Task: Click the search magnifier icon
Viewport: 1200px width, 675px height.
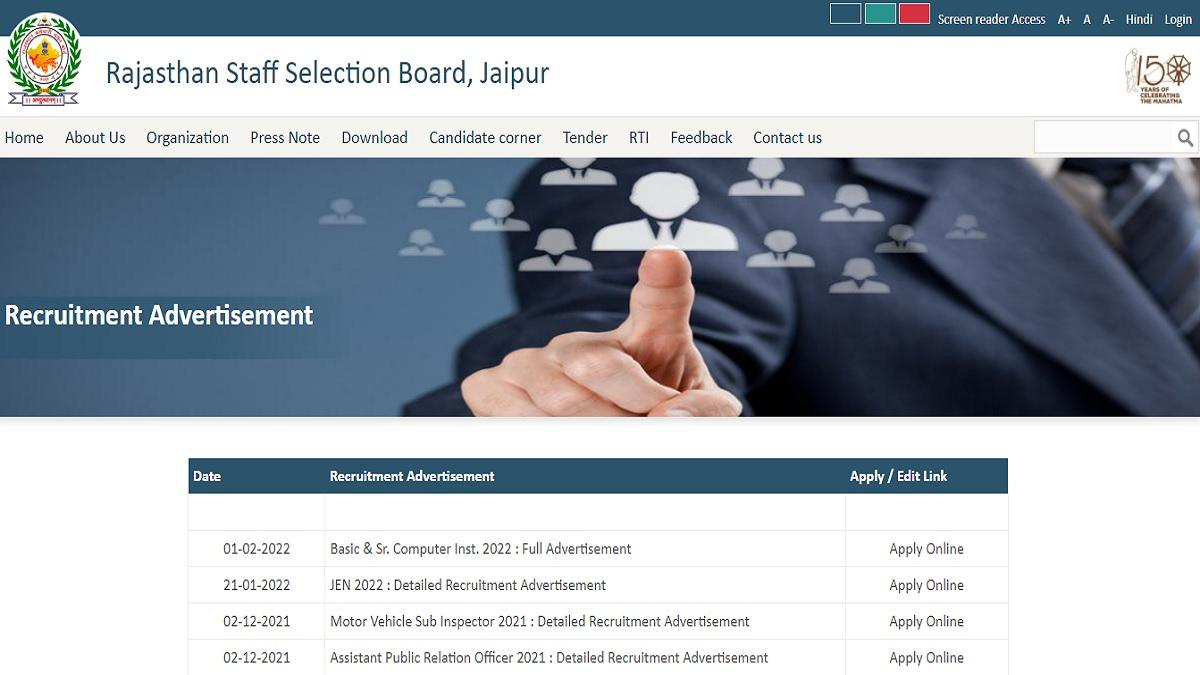Action: [1186, 137]
